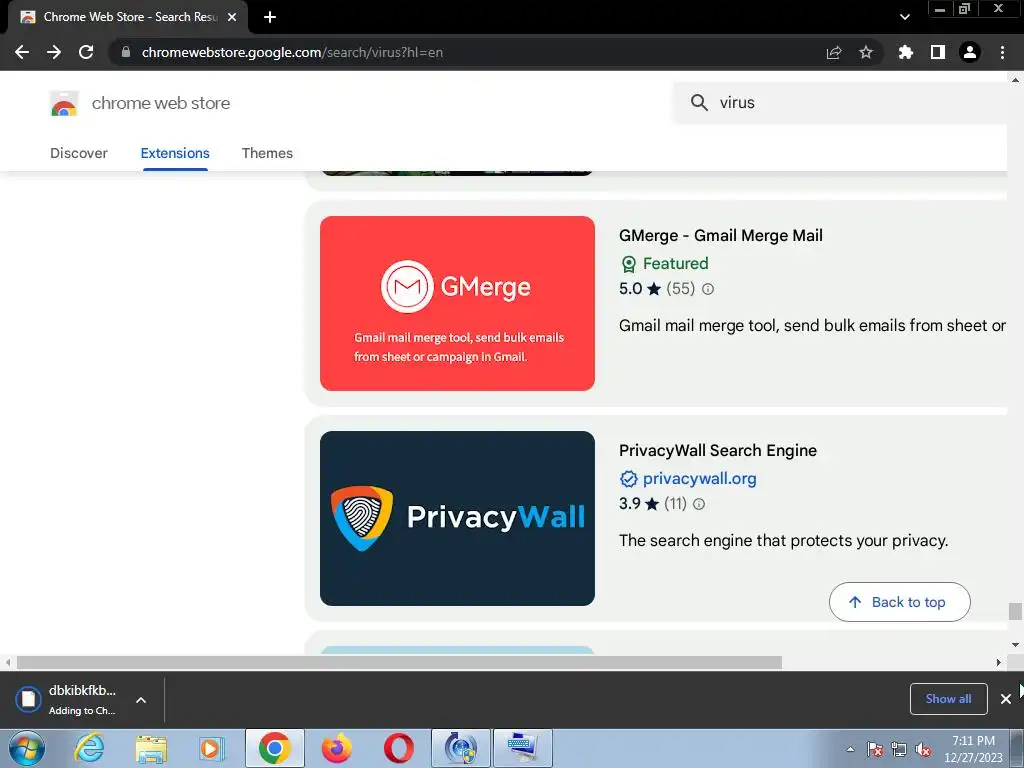Click the scrollbar right arrow
This screenshot has height=768, width=1024.
[999, 662]
